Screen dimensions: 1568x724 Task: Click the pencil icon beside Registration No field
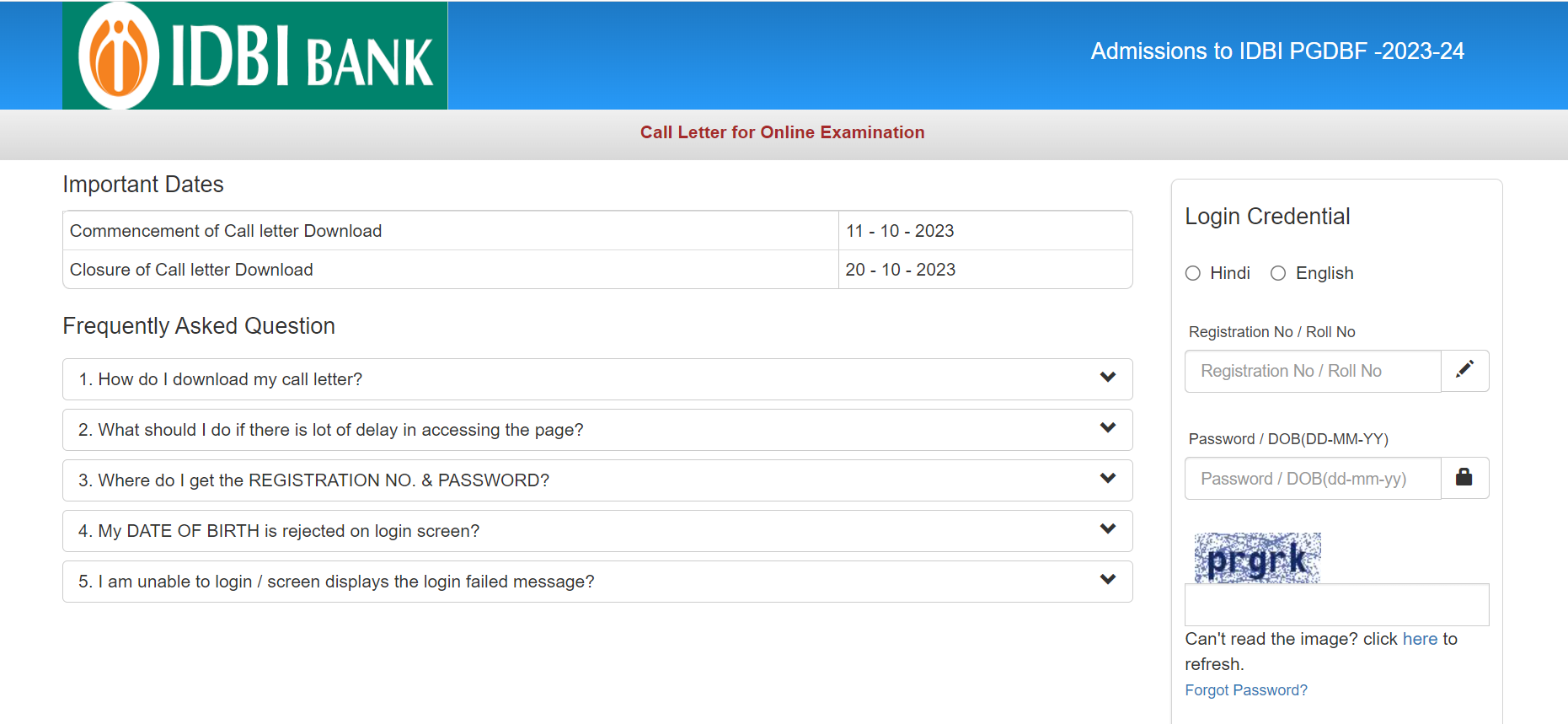pos(1464,371)
